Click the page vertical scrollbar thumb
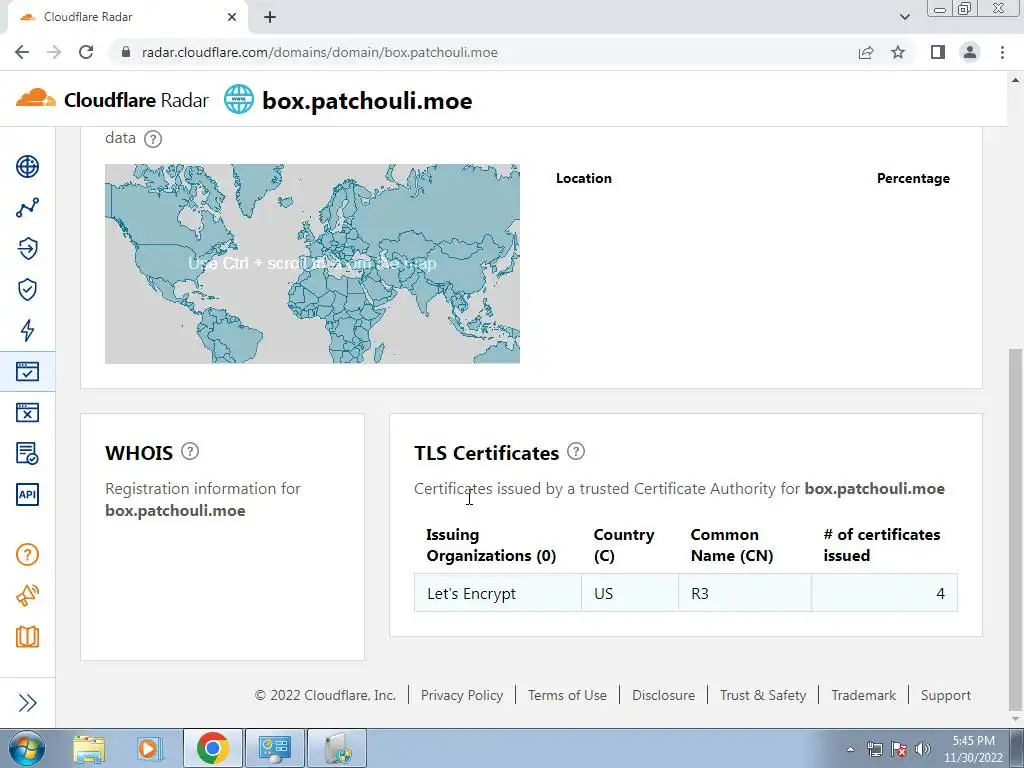1024x768 pixels. point(1015,529)
